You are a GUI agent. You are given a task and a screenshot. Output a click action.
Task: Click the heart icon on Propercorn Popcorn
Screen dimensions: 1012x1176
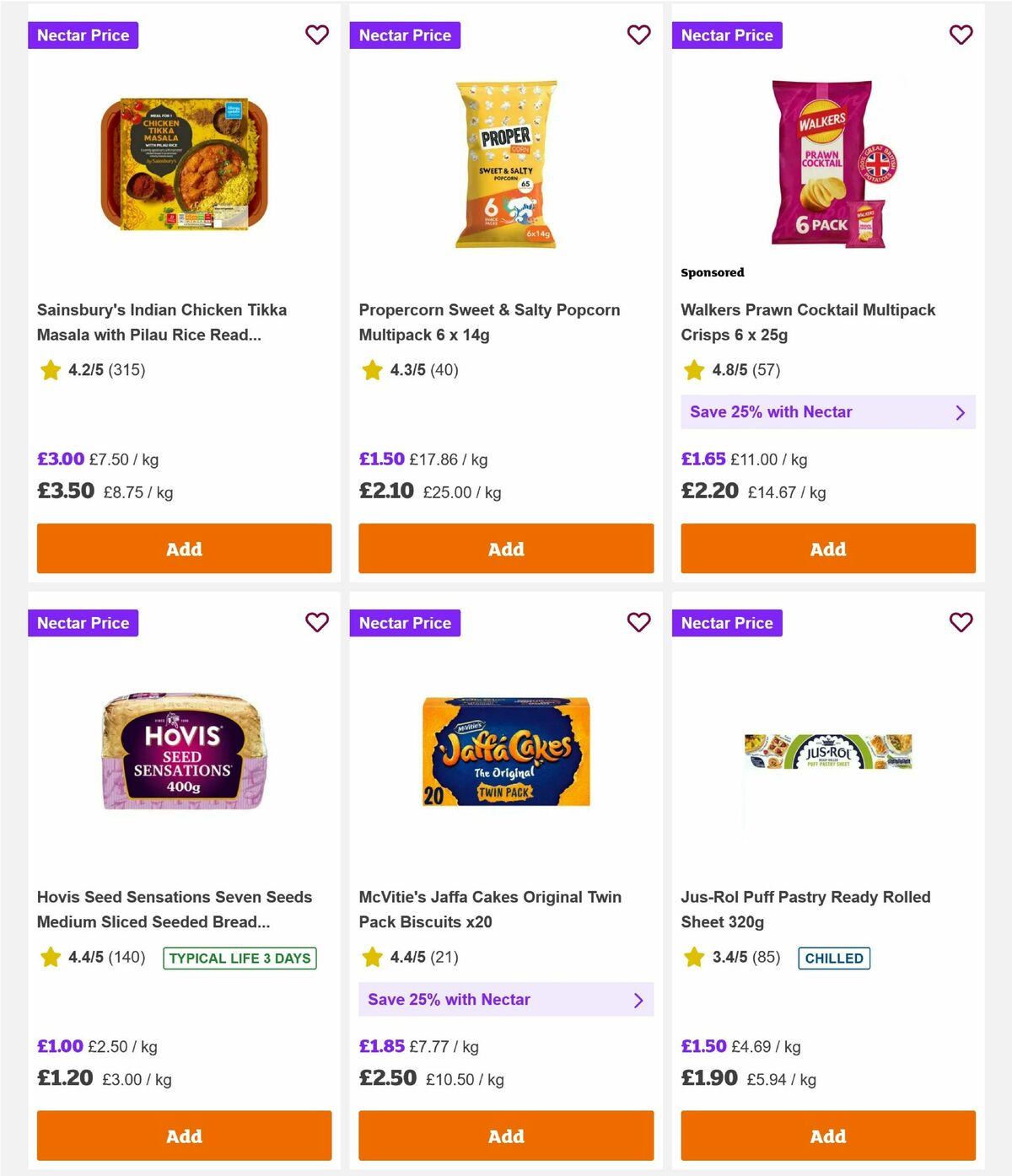[639, 35]
